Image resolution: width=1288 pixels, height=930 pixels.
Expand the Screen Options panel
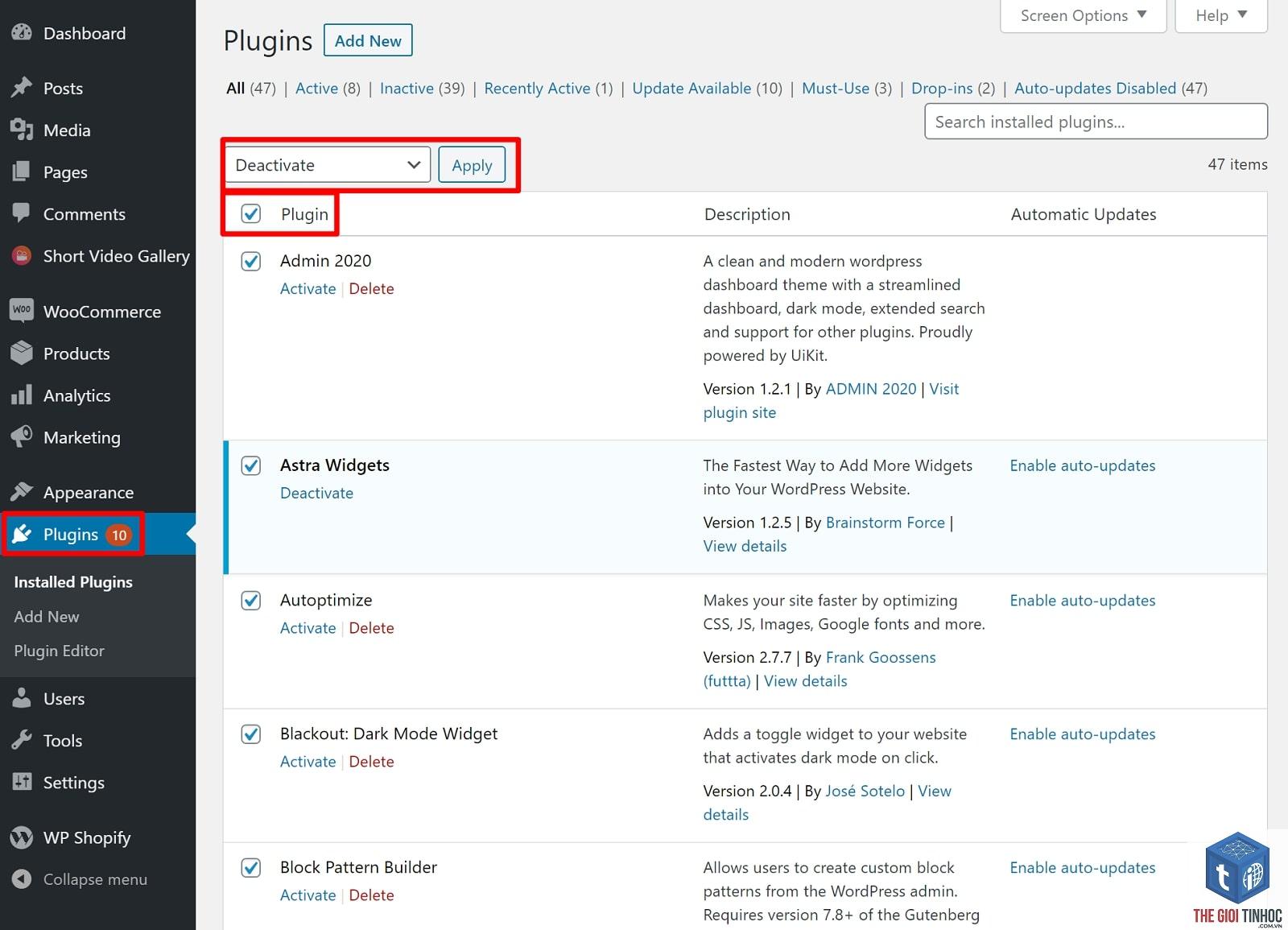pyautogui.click(x=1083, y=16)
